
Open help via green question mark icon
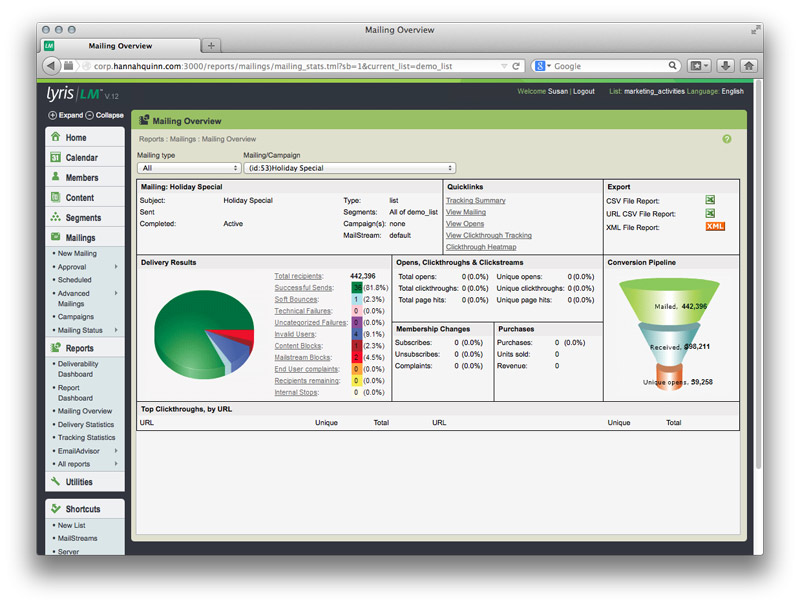pos(727,139)
